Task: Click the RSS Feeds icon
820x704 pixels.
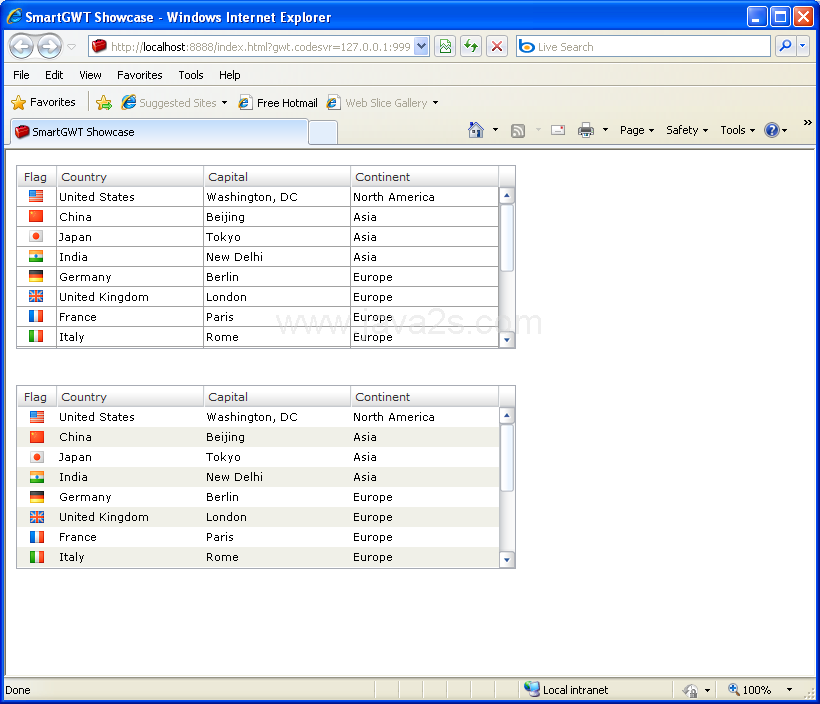Action: 518,130
